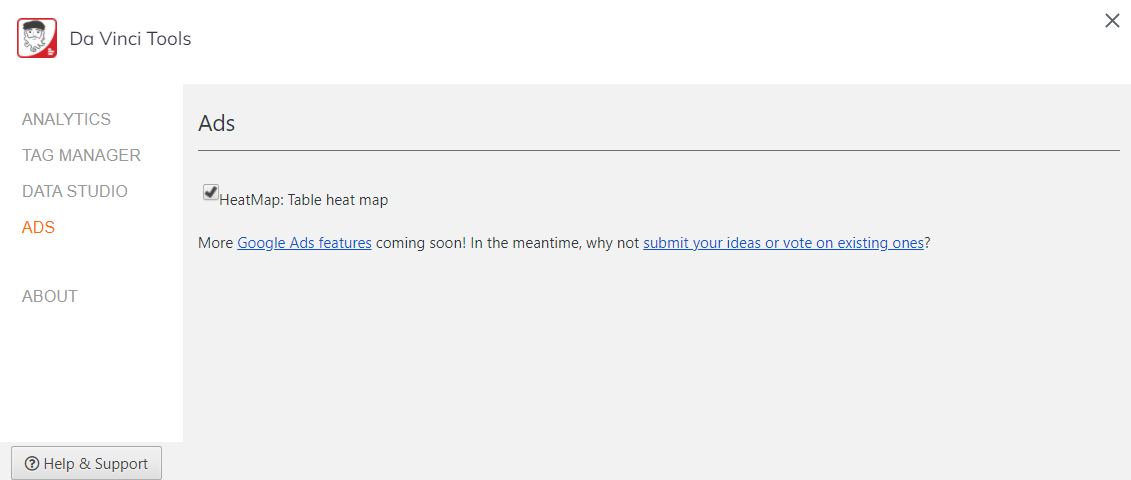
Task: Uncheck the HeatMap table heat map checkbox
Action: (x=211, y=192)
